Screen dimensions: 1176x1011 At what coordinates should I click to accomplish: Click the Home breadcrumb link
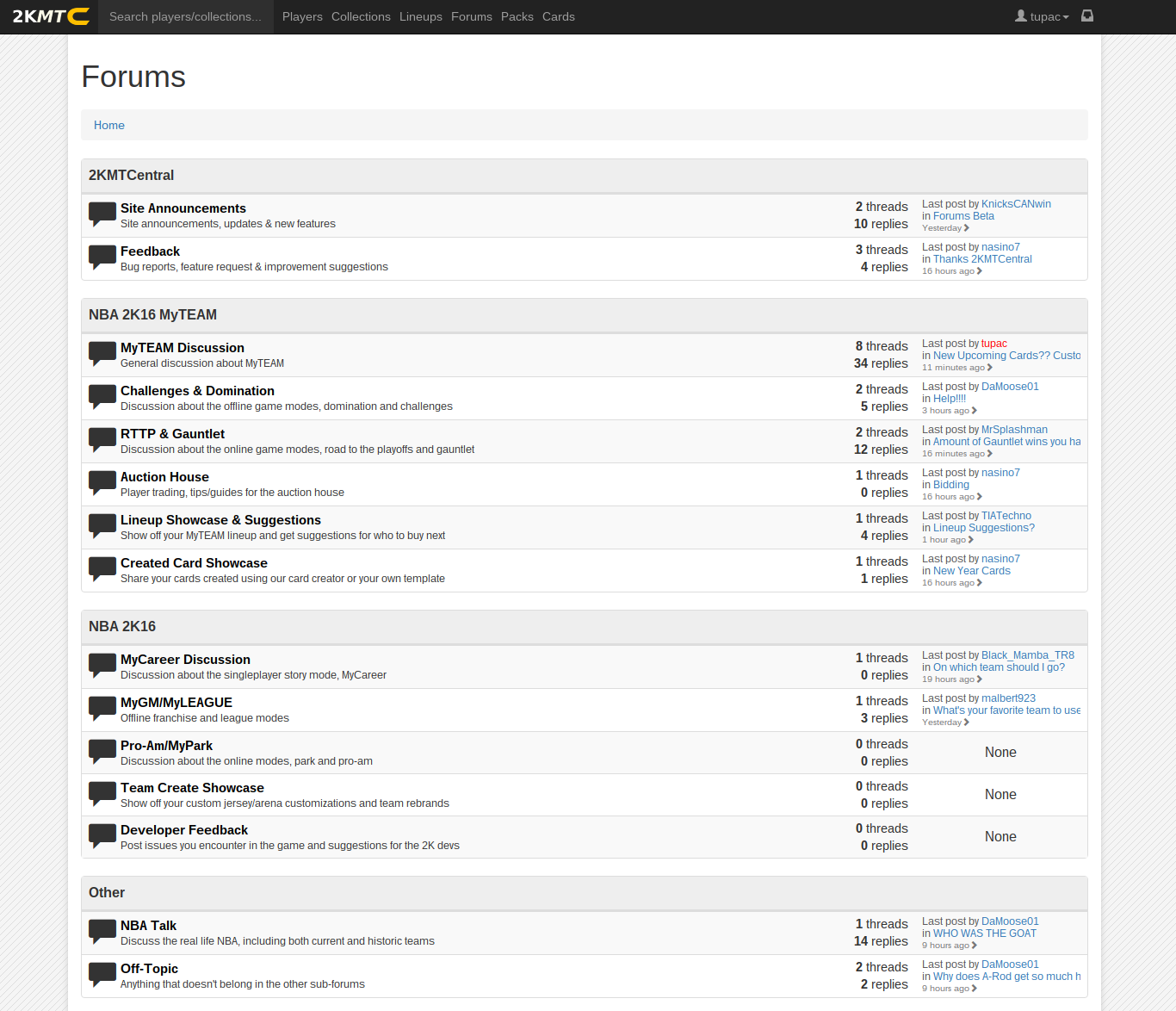click(109, 125)
